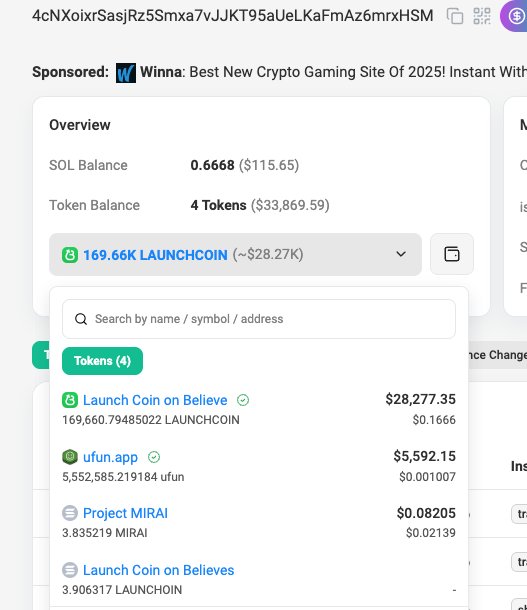Select the $0.08205 value

(426, 513)
